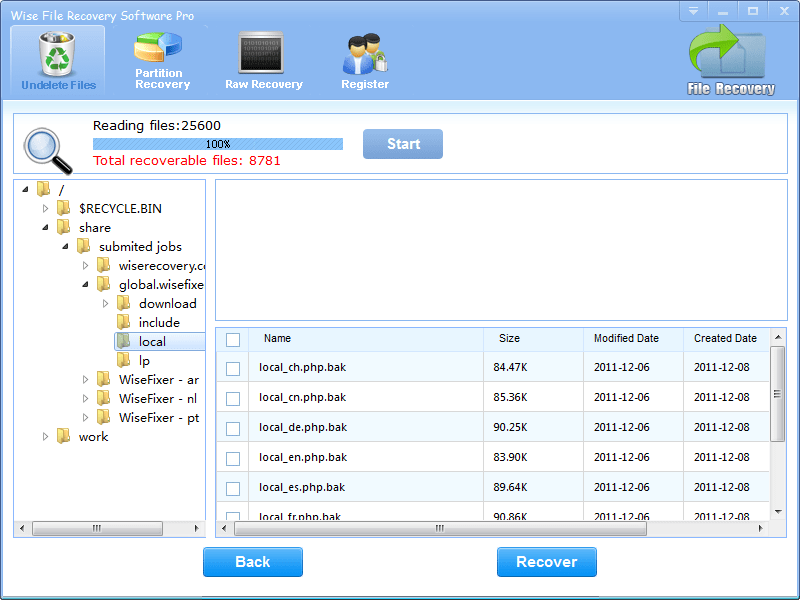
Task: Switch to the Partition Recovery tab label
Action: point(162,79)
